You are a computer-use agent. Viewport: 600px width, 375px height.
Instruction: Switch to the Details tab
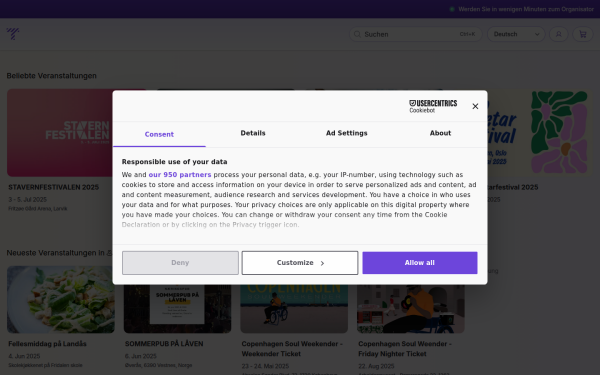253,133
